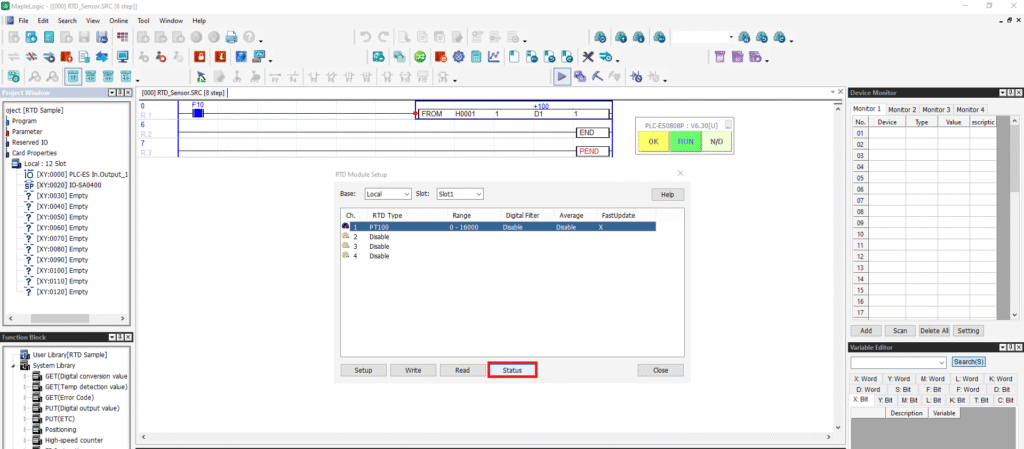Click the User Library book icon
Image resolution: width=1024 pixels, height=449 pixels.
25,355
